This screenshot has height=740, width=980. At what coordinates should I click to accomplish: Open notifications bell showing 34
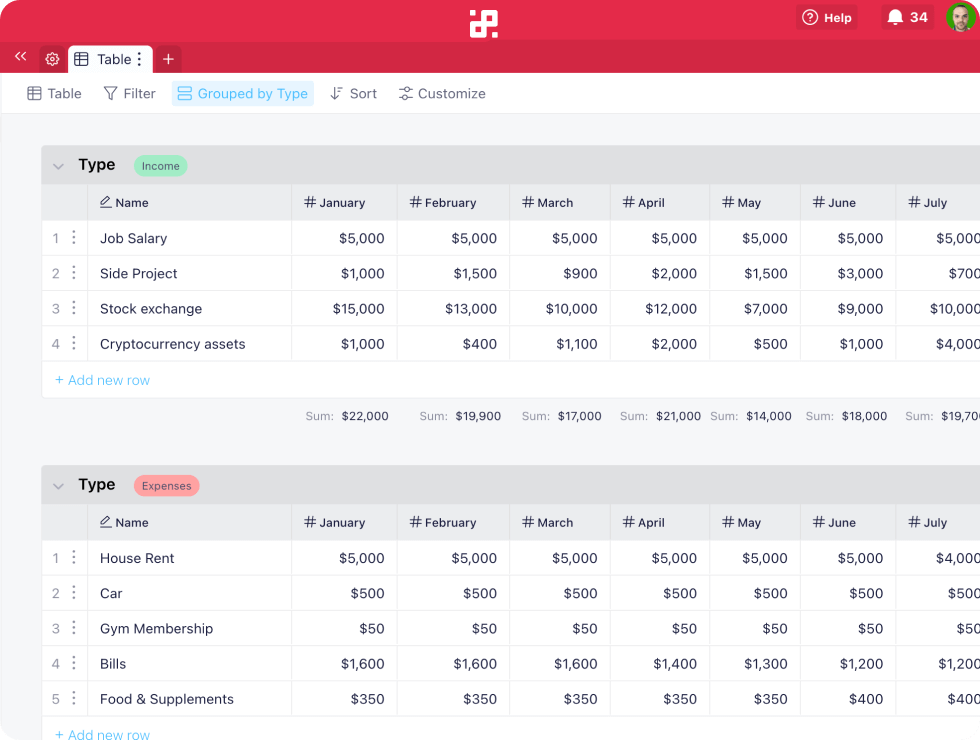(x=907, y=17)
